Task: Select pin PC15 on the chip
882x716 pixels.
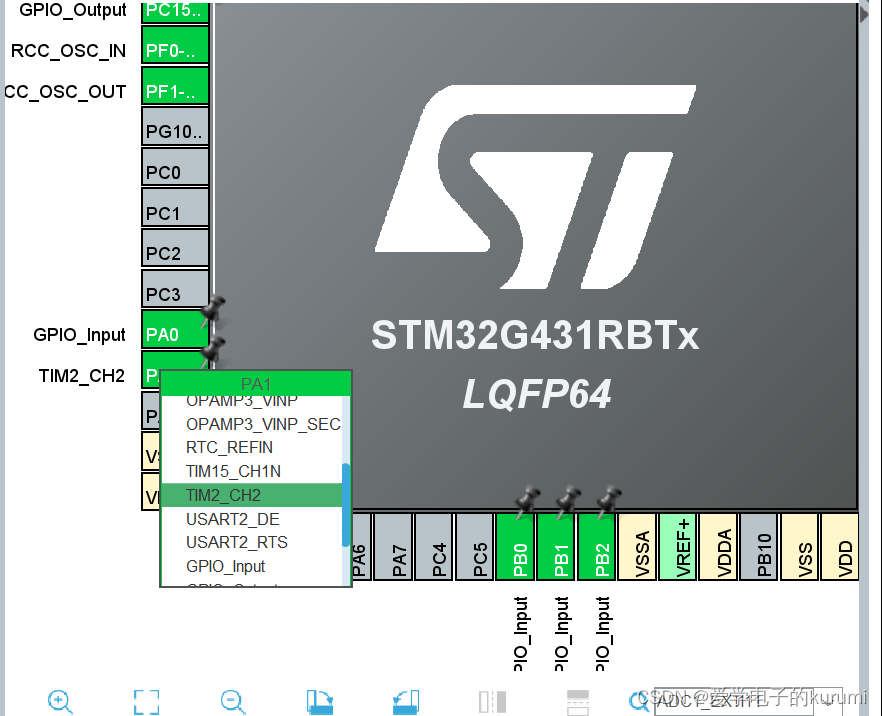Action: pyautogui.click(x=175, y=12)
